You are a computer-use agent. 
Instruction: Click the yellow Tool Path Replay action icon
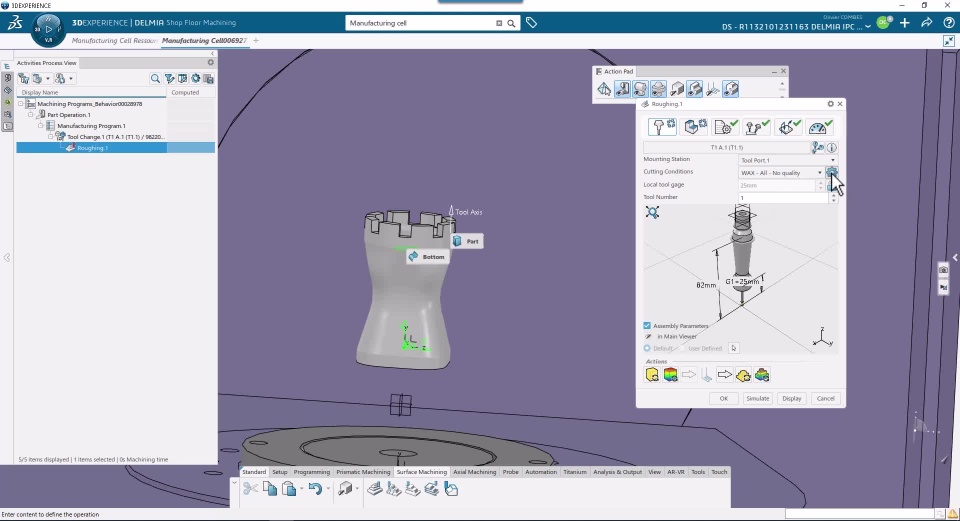pyautogui.click(x=653, y=375)
